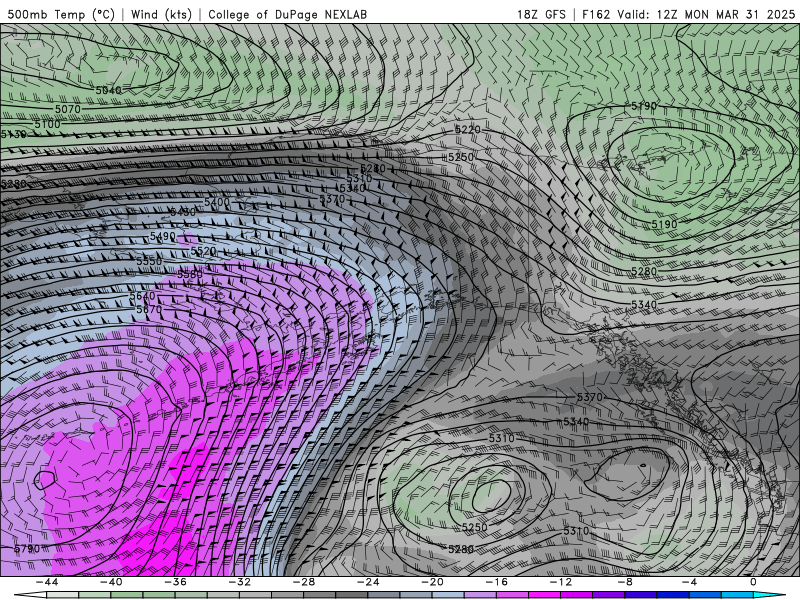Image resolution: width=800 pixels, height=600 pixels.
Task: Click the -44 colorbar tick label
Action: click(47, 582)
